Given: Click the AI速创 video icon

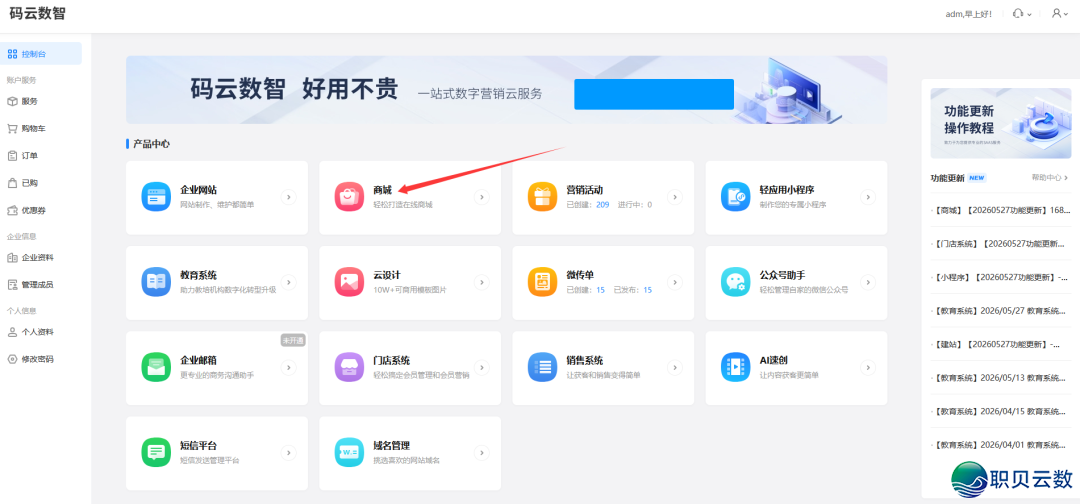Looking at the screenshot, I should [735, 367].
